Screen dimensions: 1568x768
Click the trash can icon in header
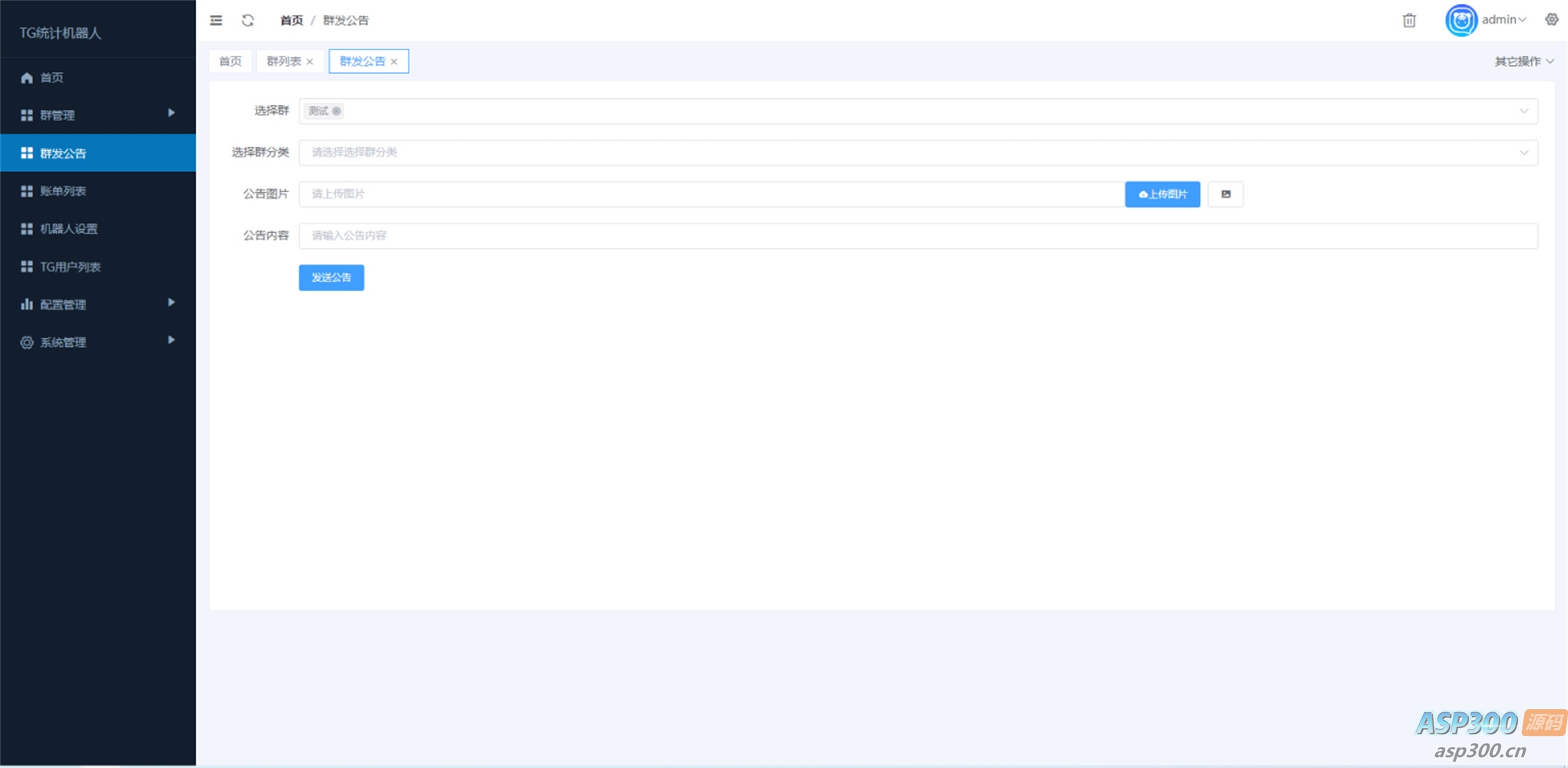tap(1409, 20)
